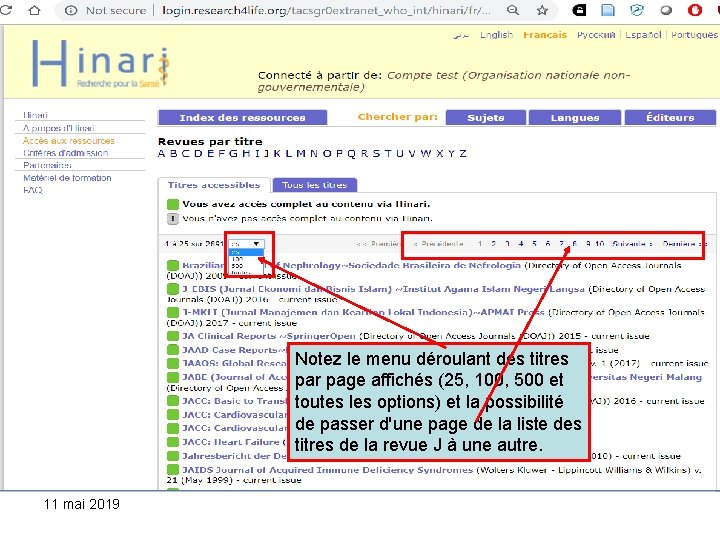Switch to the Tous les titres tab
Viewport: 720px width, 540px height.
pyautogui.click(x=315, y=185)
